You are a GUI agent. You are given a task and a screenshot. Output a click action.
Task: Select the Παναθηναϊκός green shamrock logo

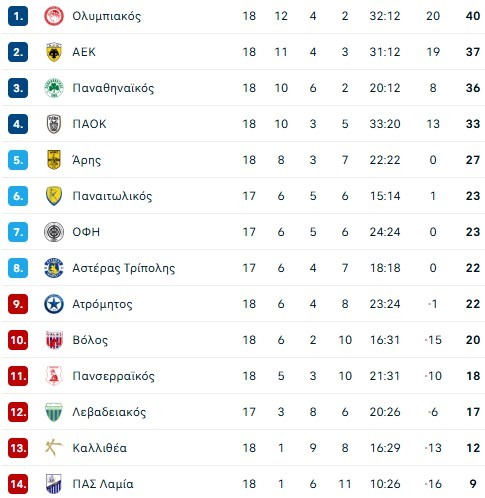click(x=54, y=88)
